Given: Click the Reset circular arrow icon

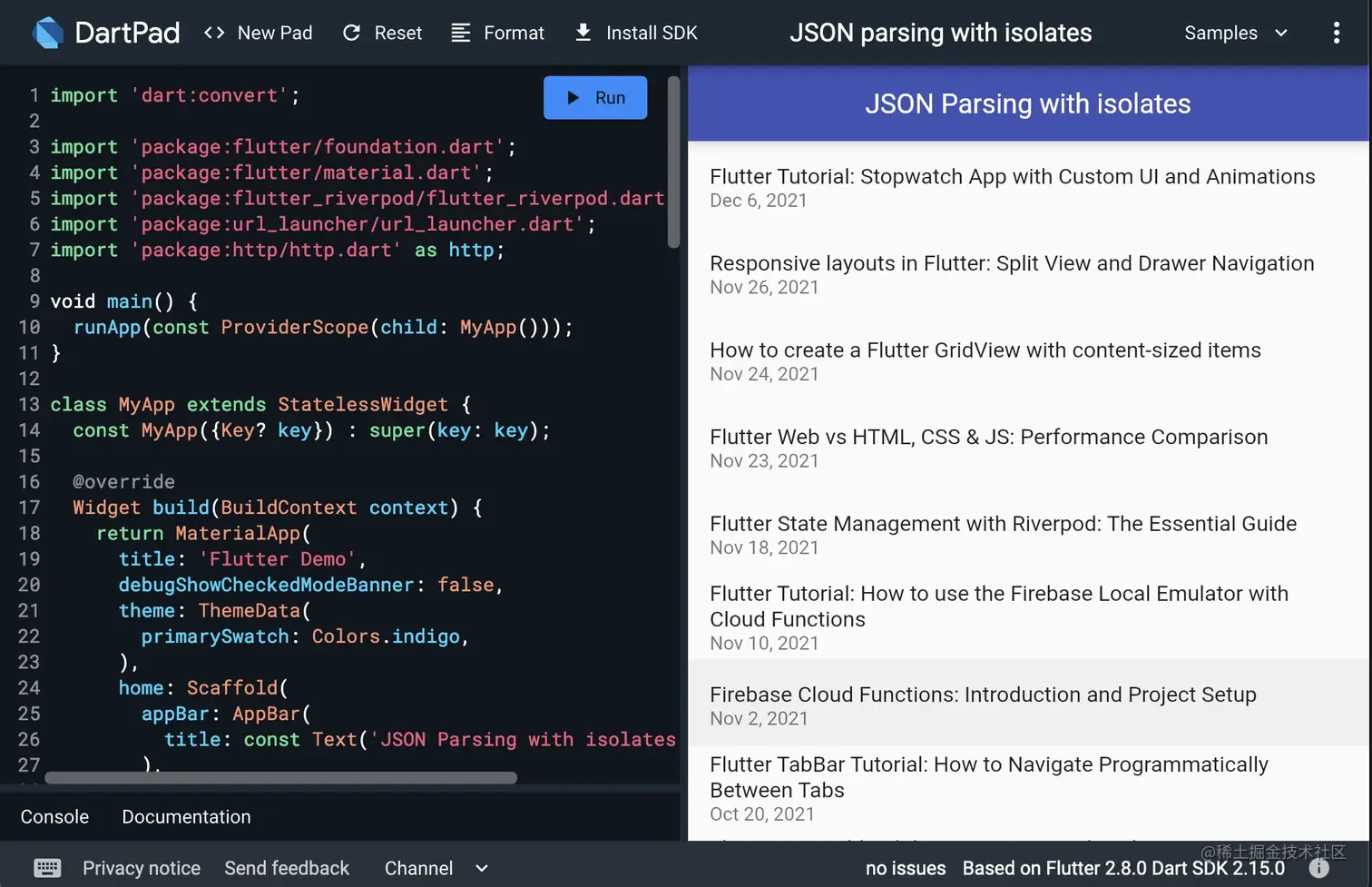Looking at the screenshot, I should pos(351,33).
